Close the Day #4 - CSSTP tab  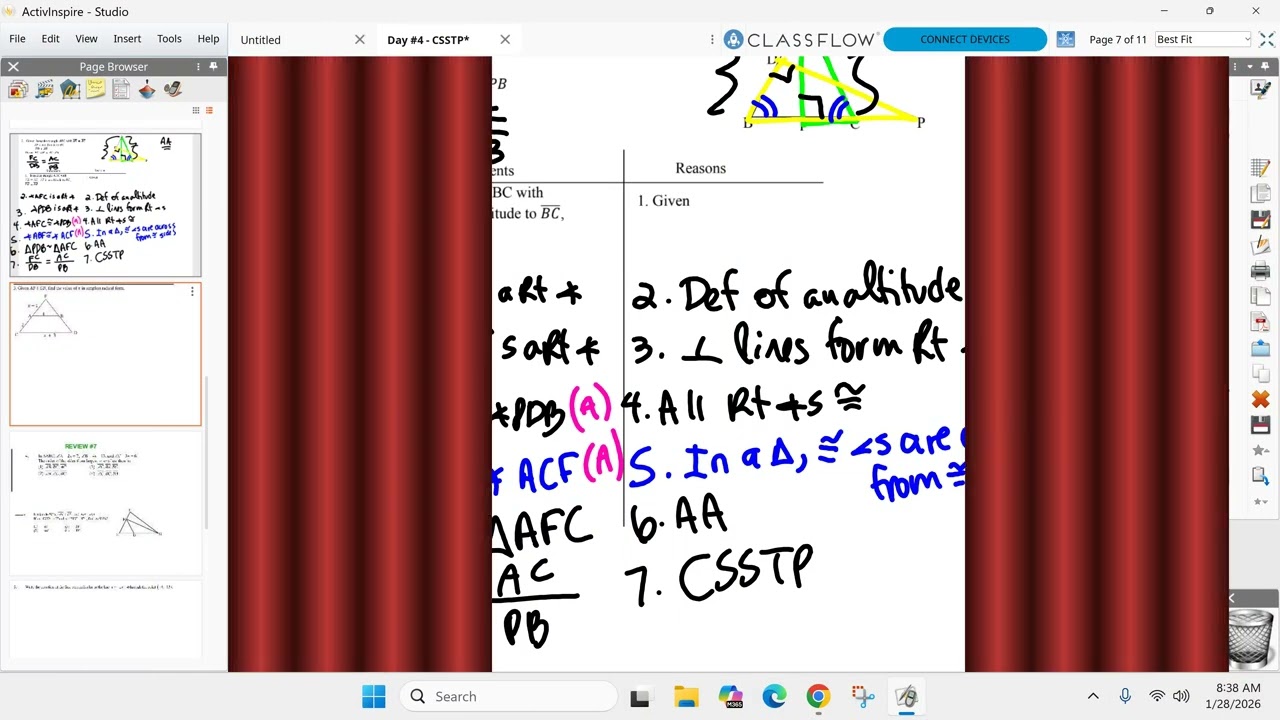click(x=505, y=40)
